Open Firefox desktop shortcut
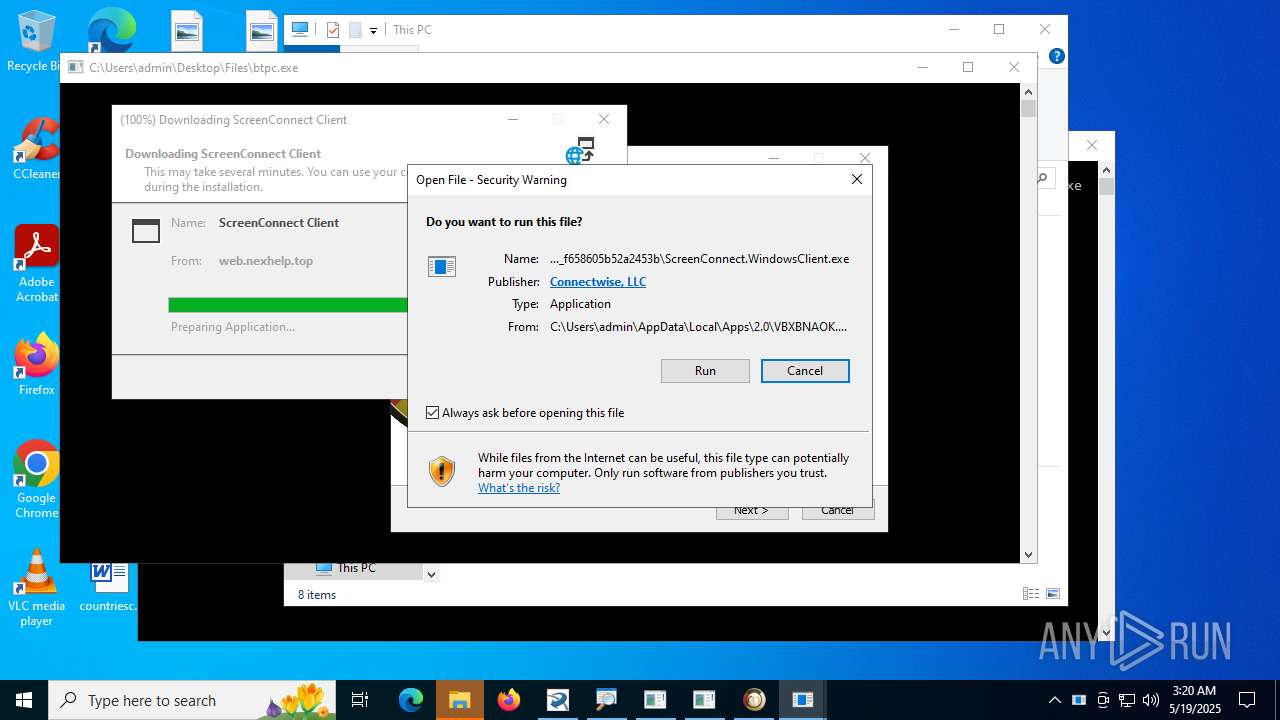Viewport: 1280px width, 720px height. point(36,365)
